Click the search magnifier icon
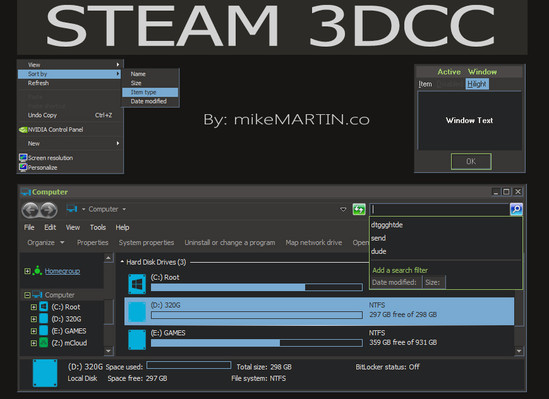549x399 pixels. click(516, 209)
